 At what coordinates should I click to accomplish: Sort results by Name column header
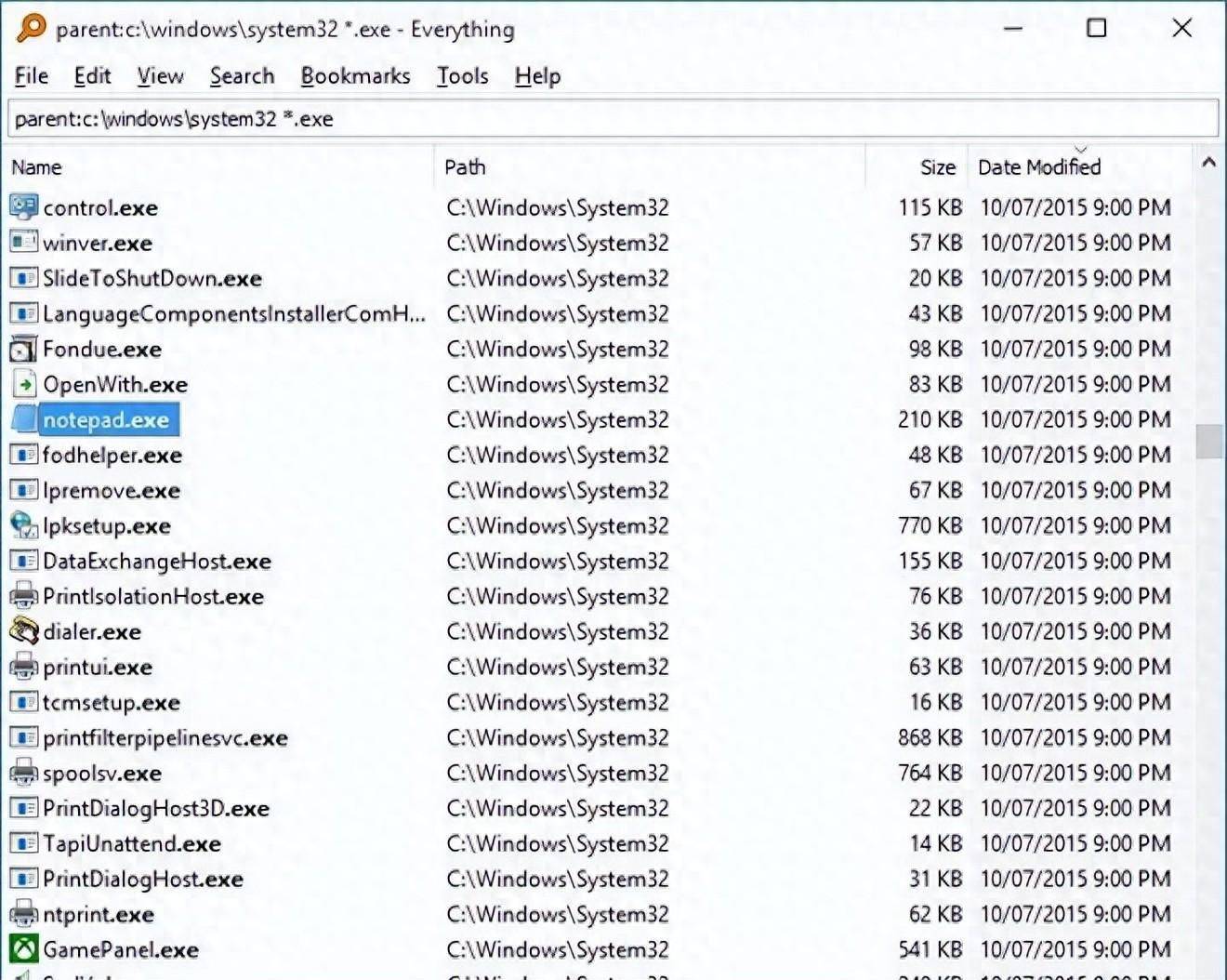coord(219,167)
